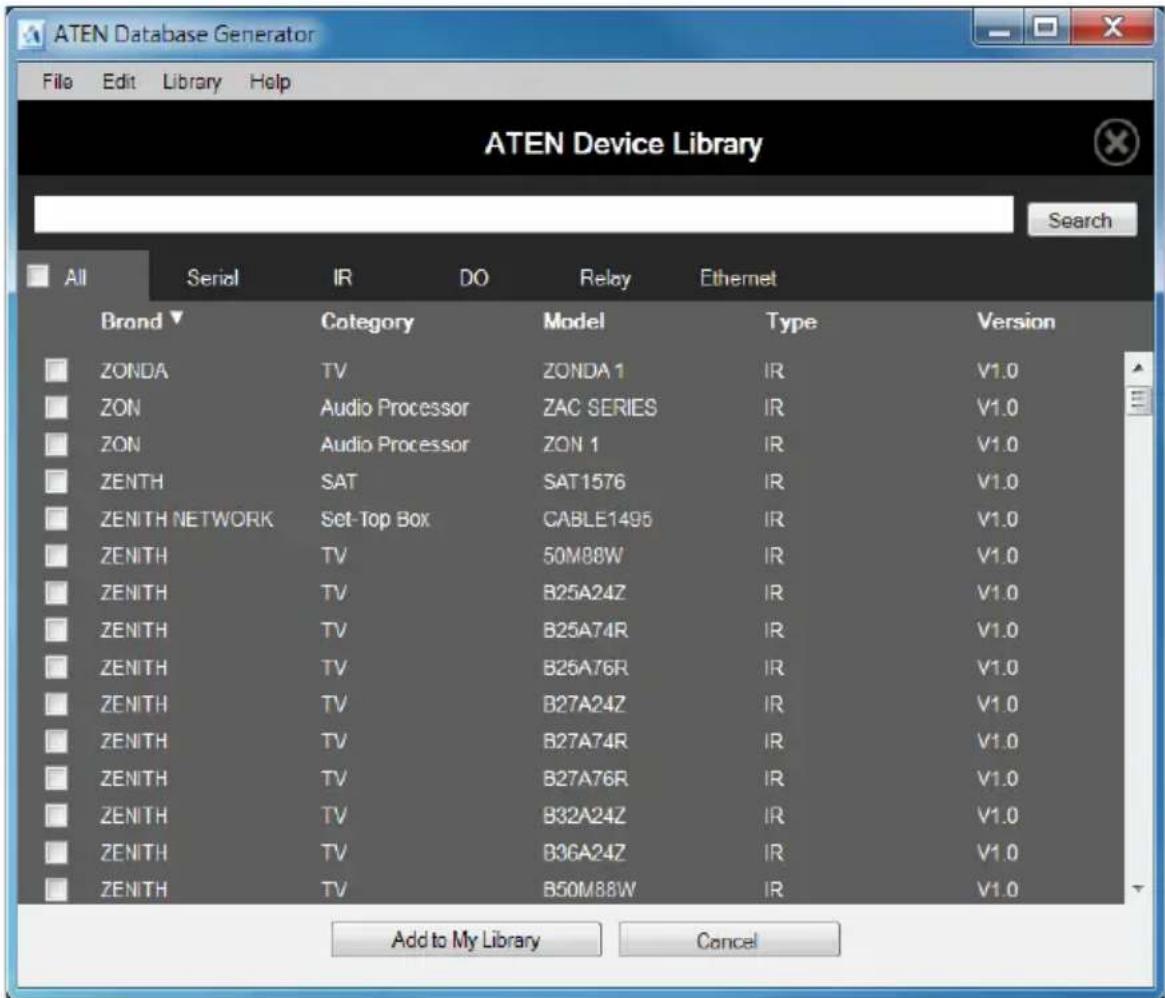The width and height of the screenshot is (1165, 998).
Task: Click the ZONDA 1 model cell
Action: 583,370
